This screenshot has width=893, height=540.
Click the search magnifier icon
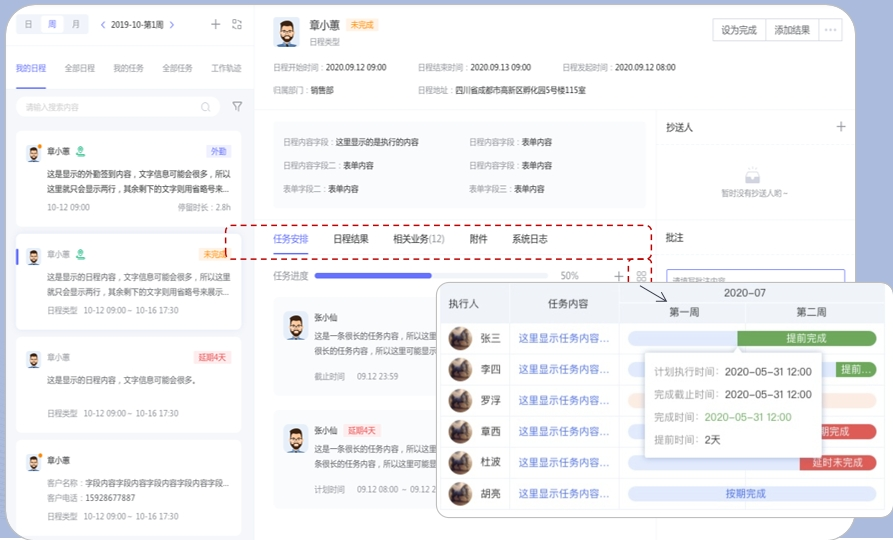206,107
